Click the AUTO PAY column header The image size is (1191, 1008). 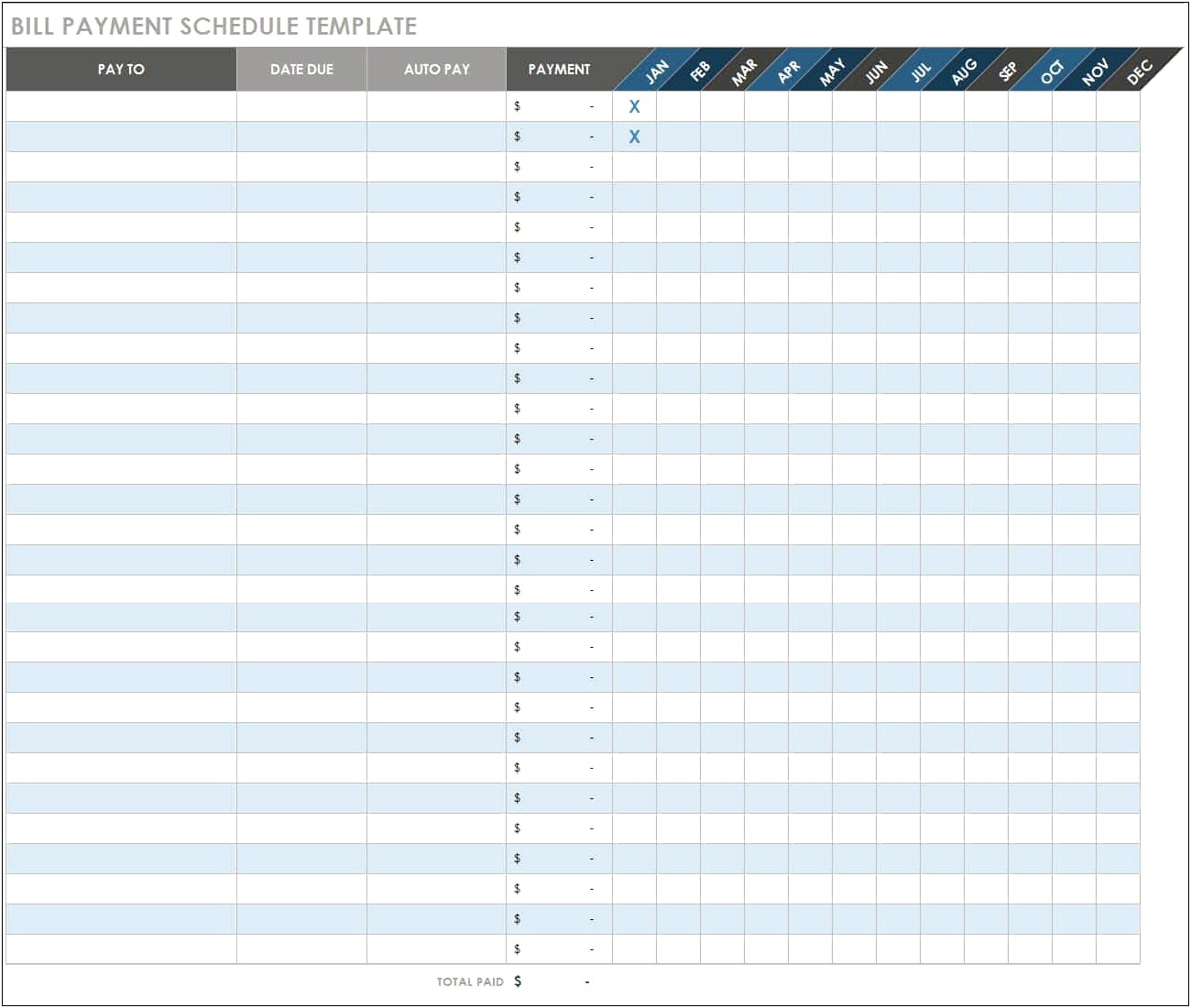436,70
